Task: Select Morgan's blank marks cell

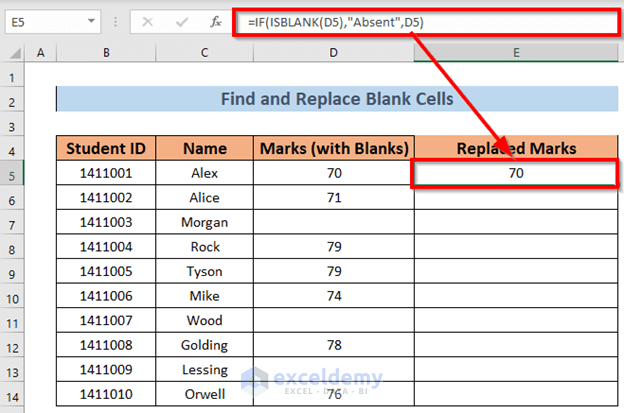Action: 334,222
